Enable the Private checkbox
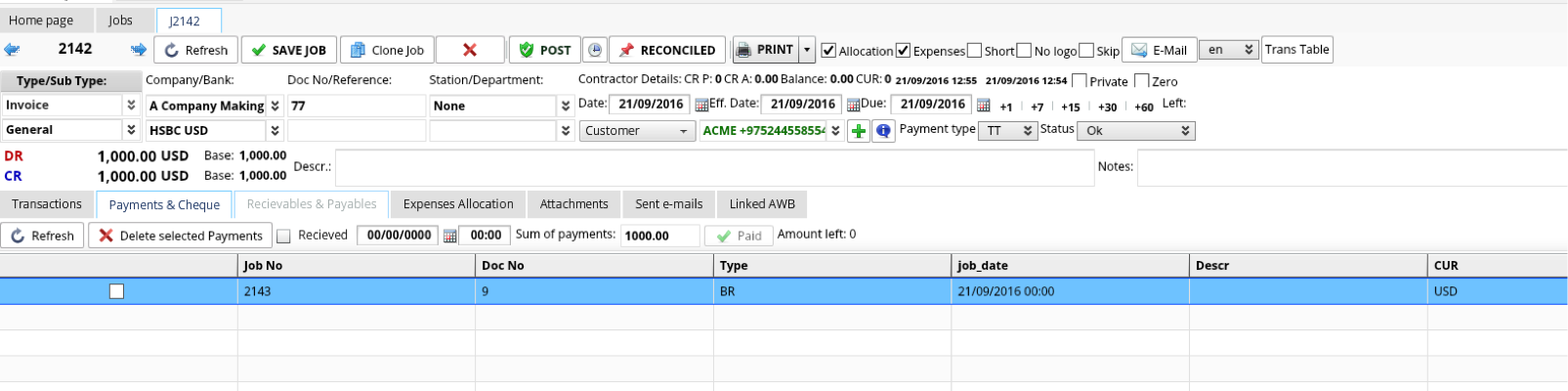The height and width of the screenshot is (391, 1568). (x=1080, y=81)
